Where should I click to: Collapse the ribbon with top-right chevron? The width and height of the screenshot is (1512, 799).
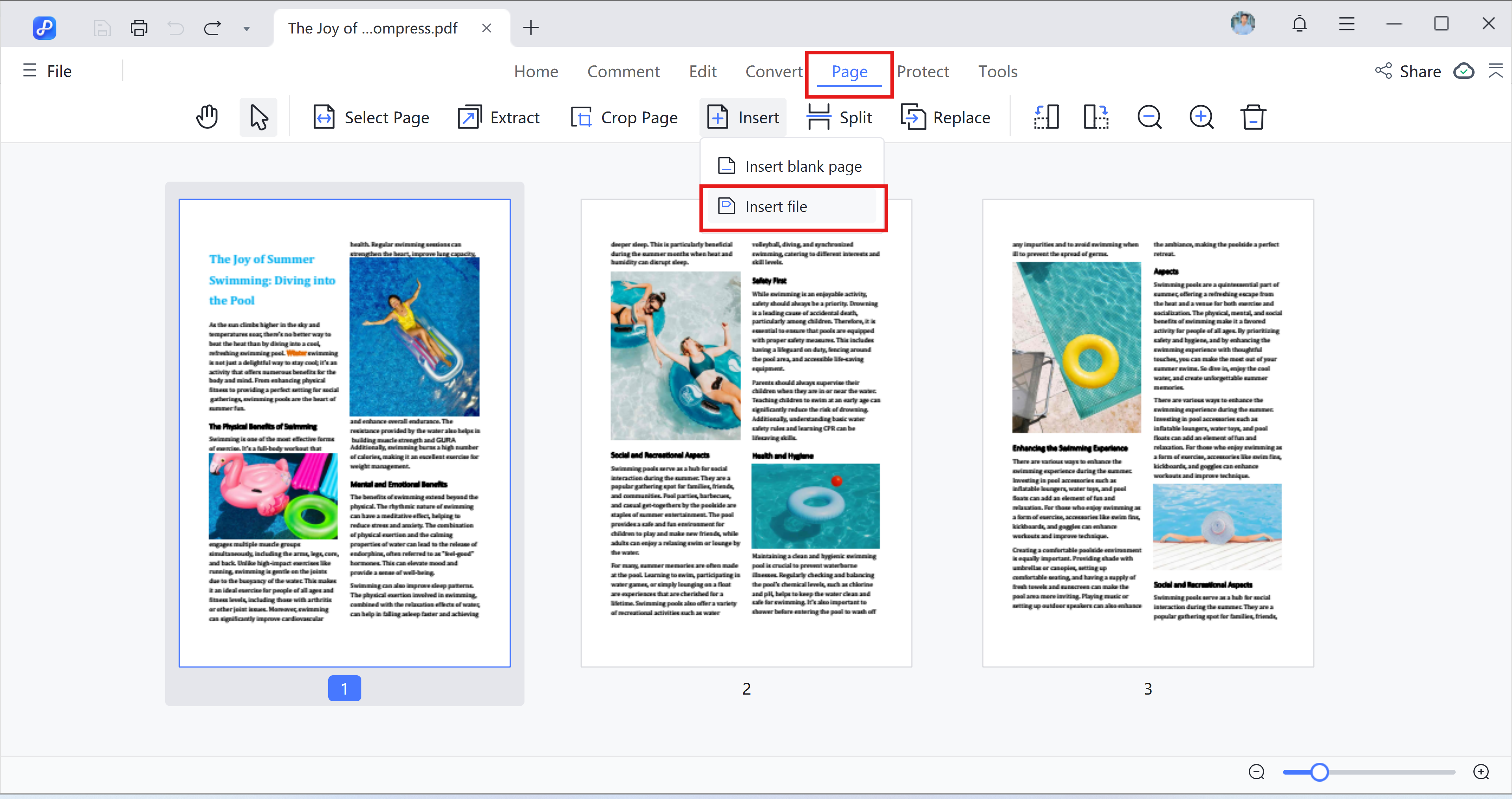(x=1495, y=71)
